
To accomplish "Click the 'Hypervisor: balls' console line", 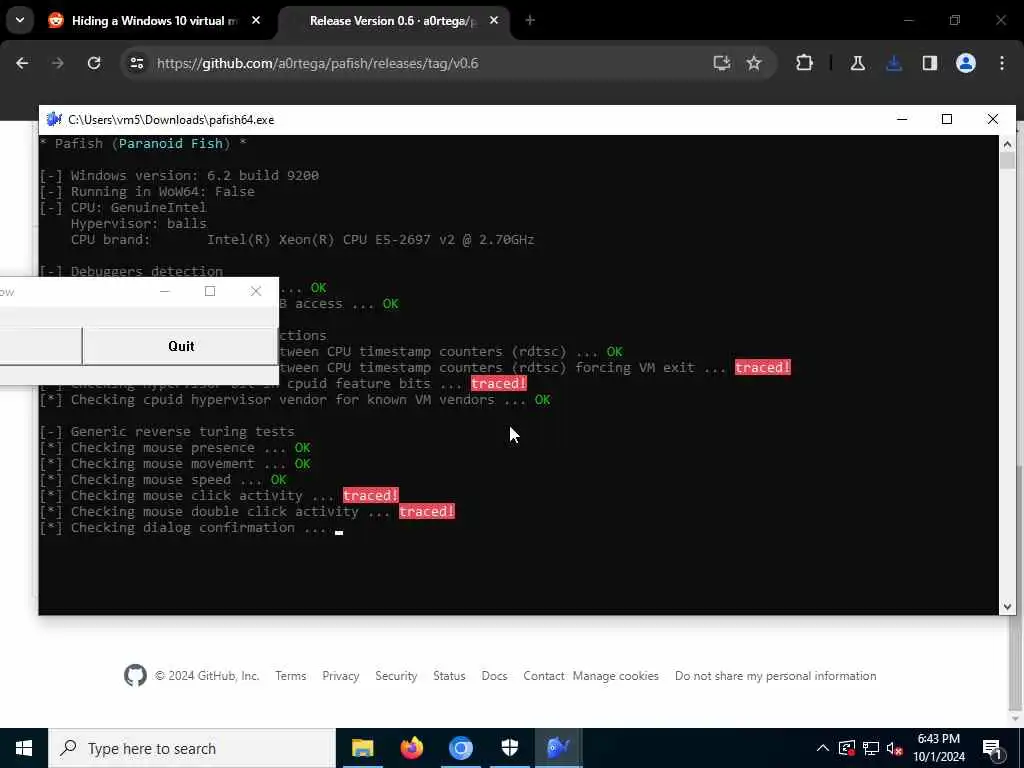I will click(138, 223).
